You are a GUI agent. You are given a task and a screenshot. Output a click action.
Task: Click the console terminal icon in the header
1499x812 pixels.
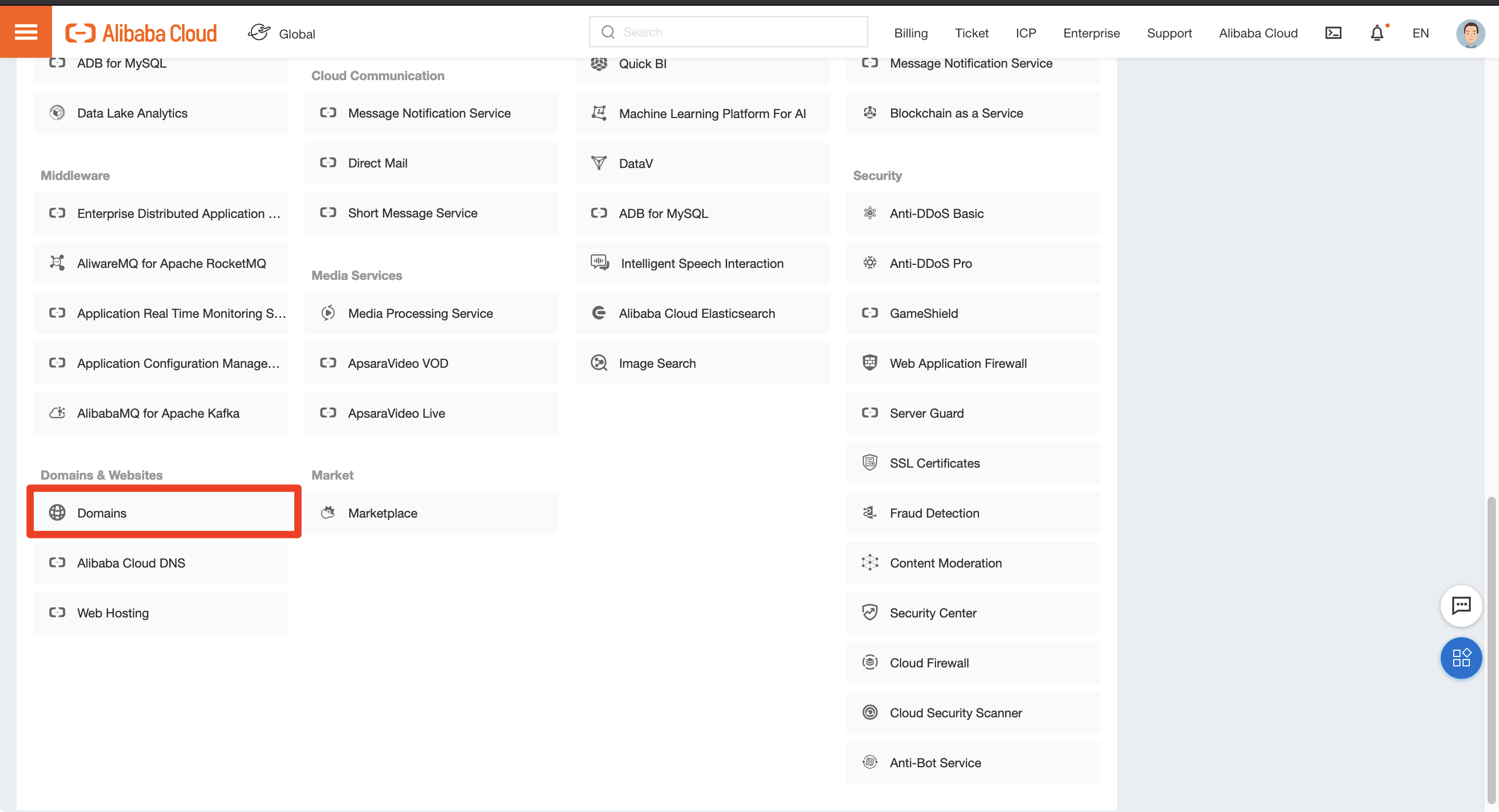tap(1333, 33)
